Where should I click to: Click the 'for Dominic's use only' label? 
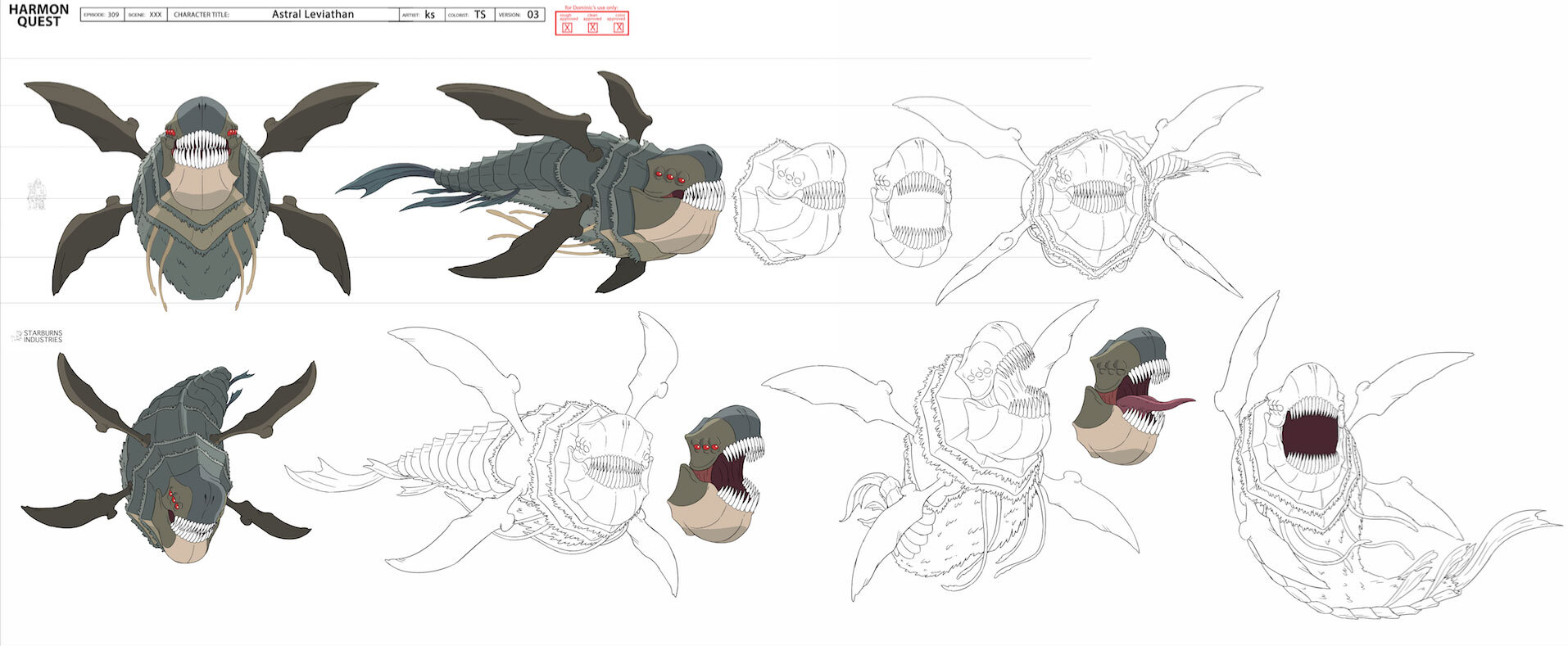coord(591,8)
